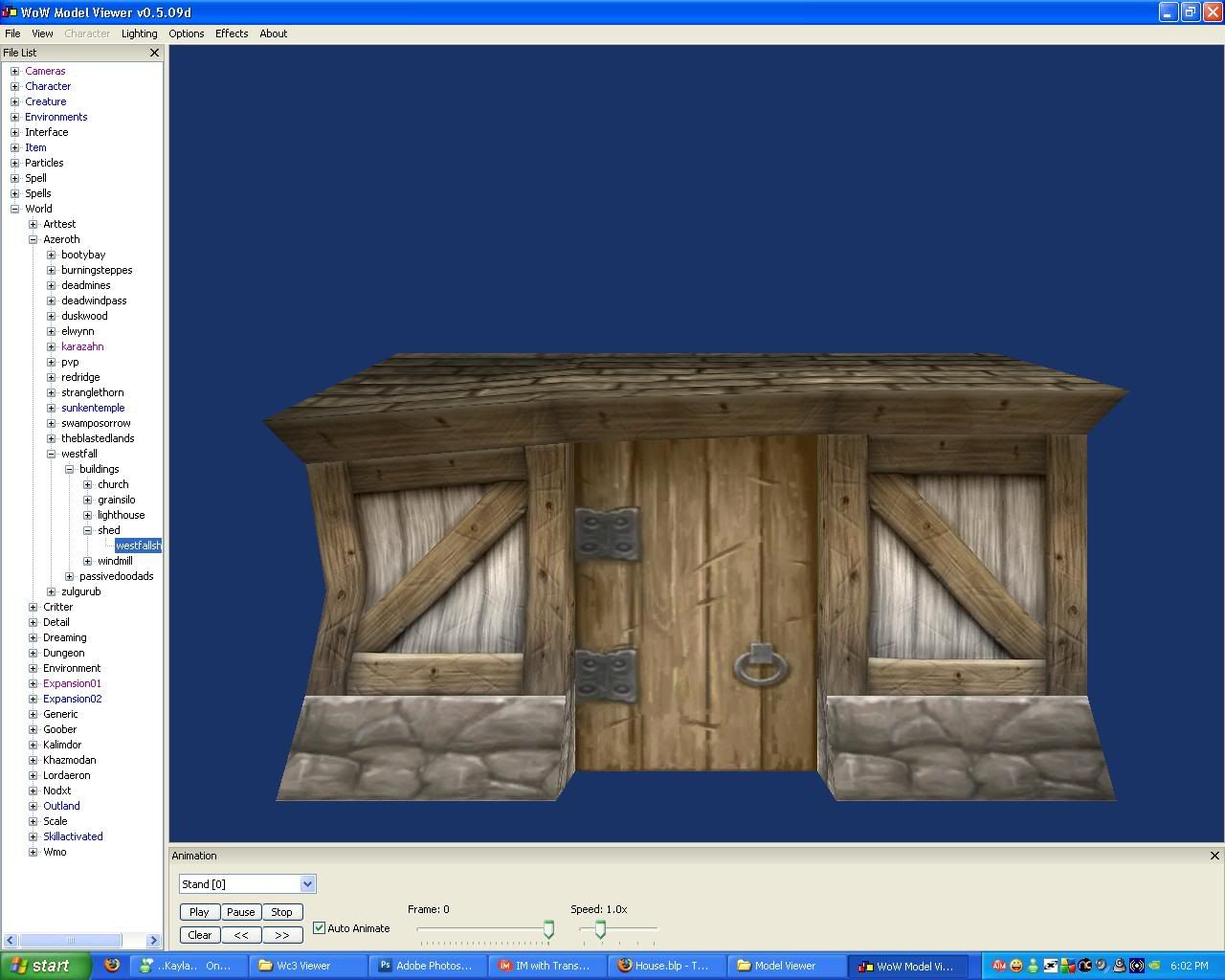
Task: Open the File menu
Action: click(x=12, y=33)
